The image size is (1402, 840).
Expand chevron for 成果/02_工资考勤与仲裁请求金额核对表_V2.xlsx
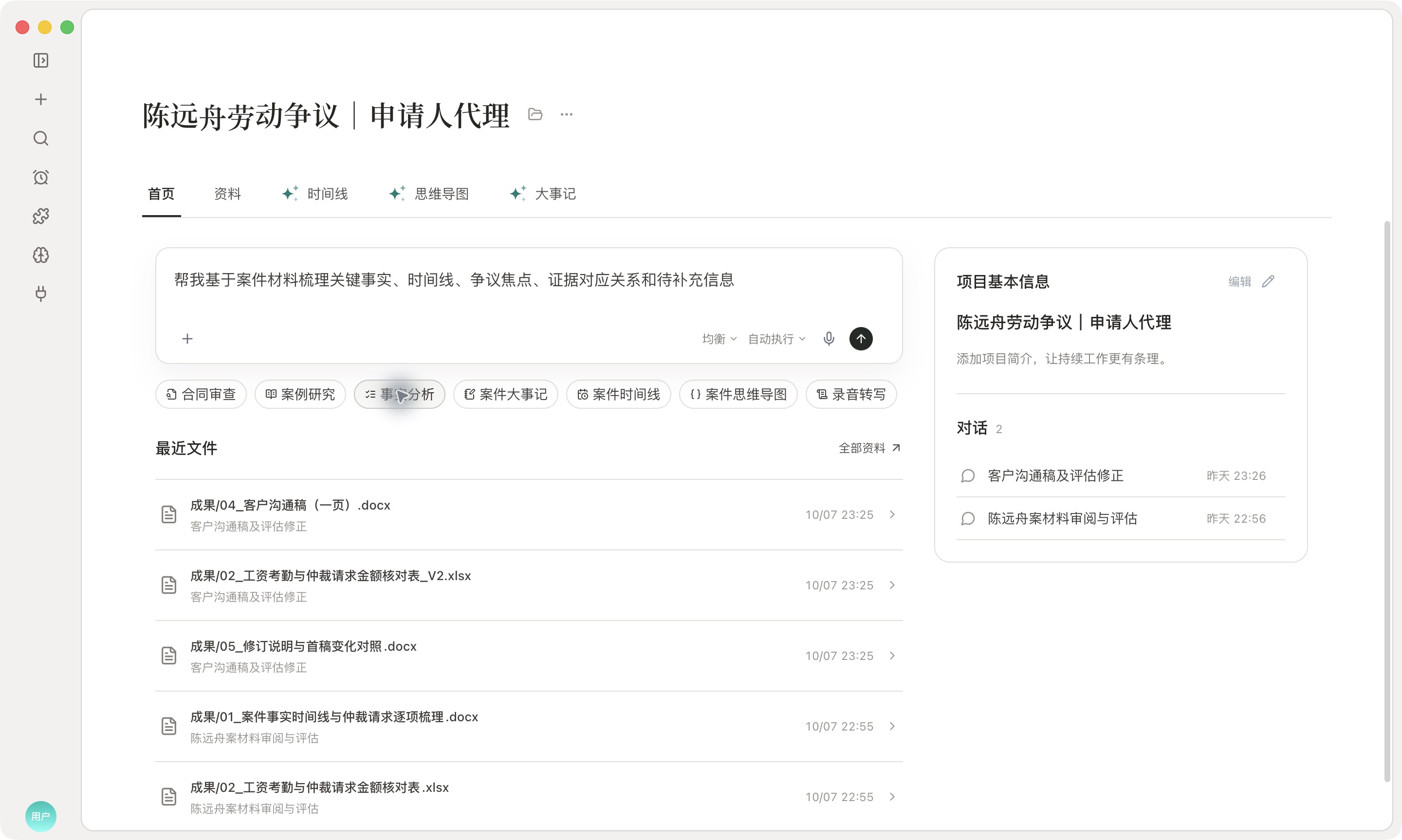[x=893, y=584]
